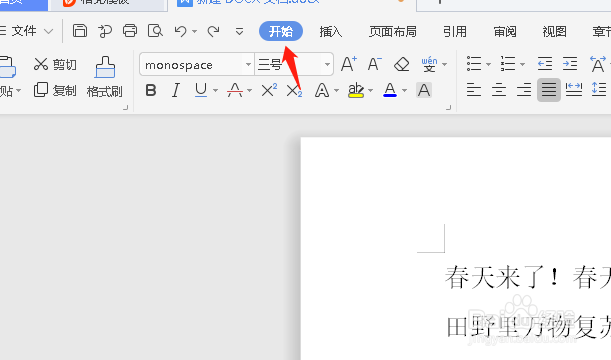Image resolution: width=611 pixels, height=360 pixels.
Task: Click the Save icon in quick access toolbar
Action: click(80, 30)
